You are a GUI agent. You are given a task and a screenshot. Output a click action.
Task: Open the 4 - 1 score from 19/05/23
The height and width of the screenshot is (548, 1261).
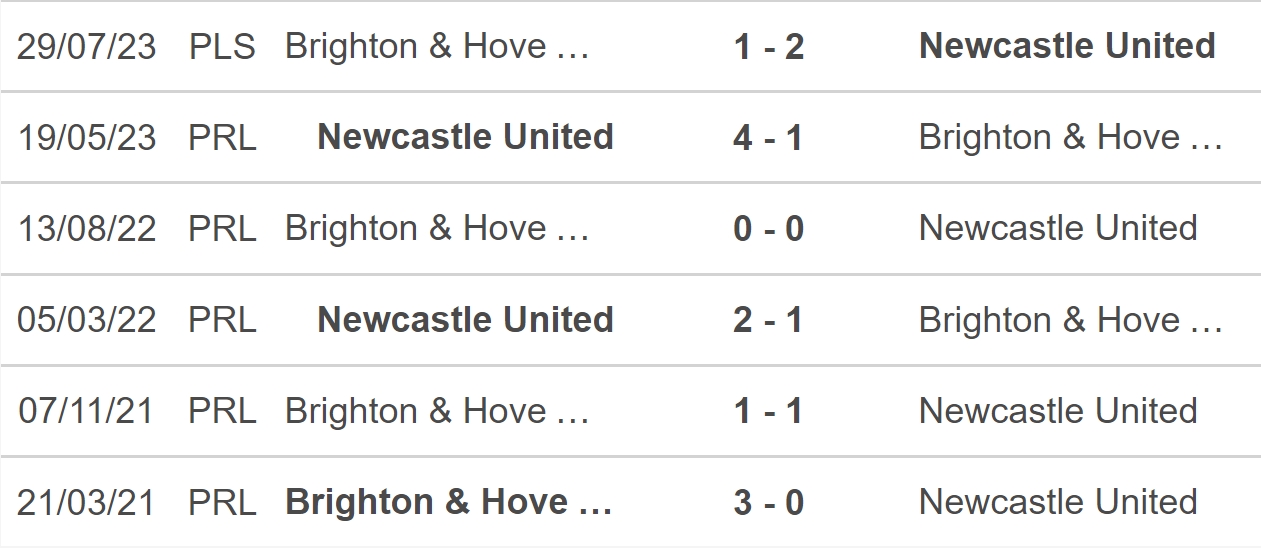768,137
